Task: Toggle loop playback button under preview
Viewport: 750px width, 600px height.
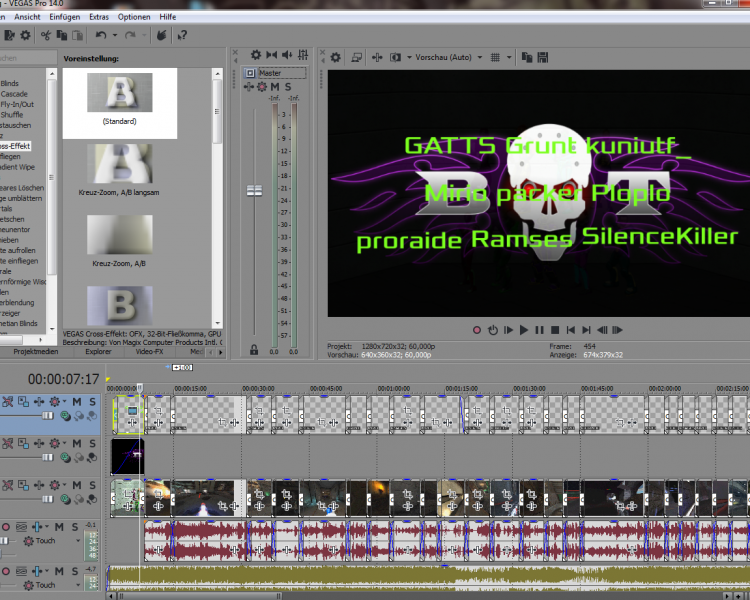Action: pos(493,330)
